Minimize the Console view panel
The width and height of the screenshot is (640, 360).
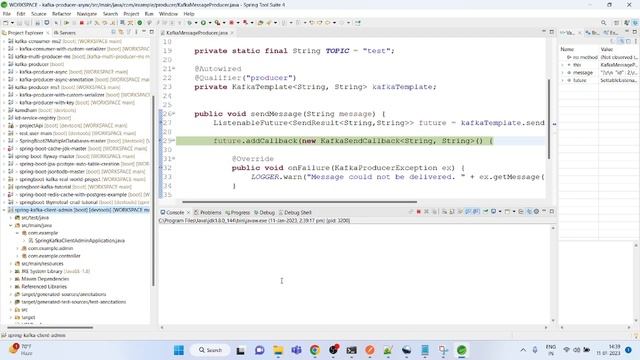point(544,211)
